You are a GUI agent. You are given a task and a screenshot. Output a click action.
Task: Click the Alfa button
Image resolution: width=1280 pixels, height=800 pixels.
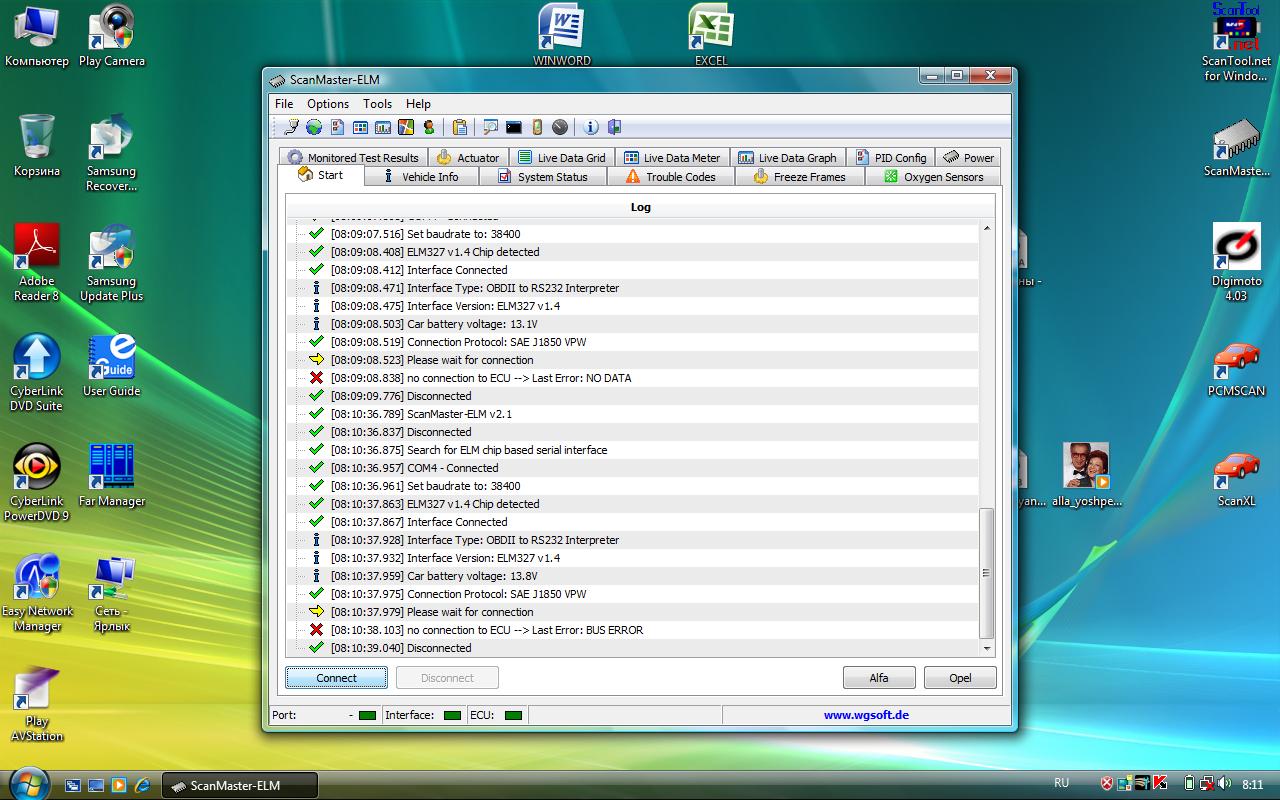point(879,677)
